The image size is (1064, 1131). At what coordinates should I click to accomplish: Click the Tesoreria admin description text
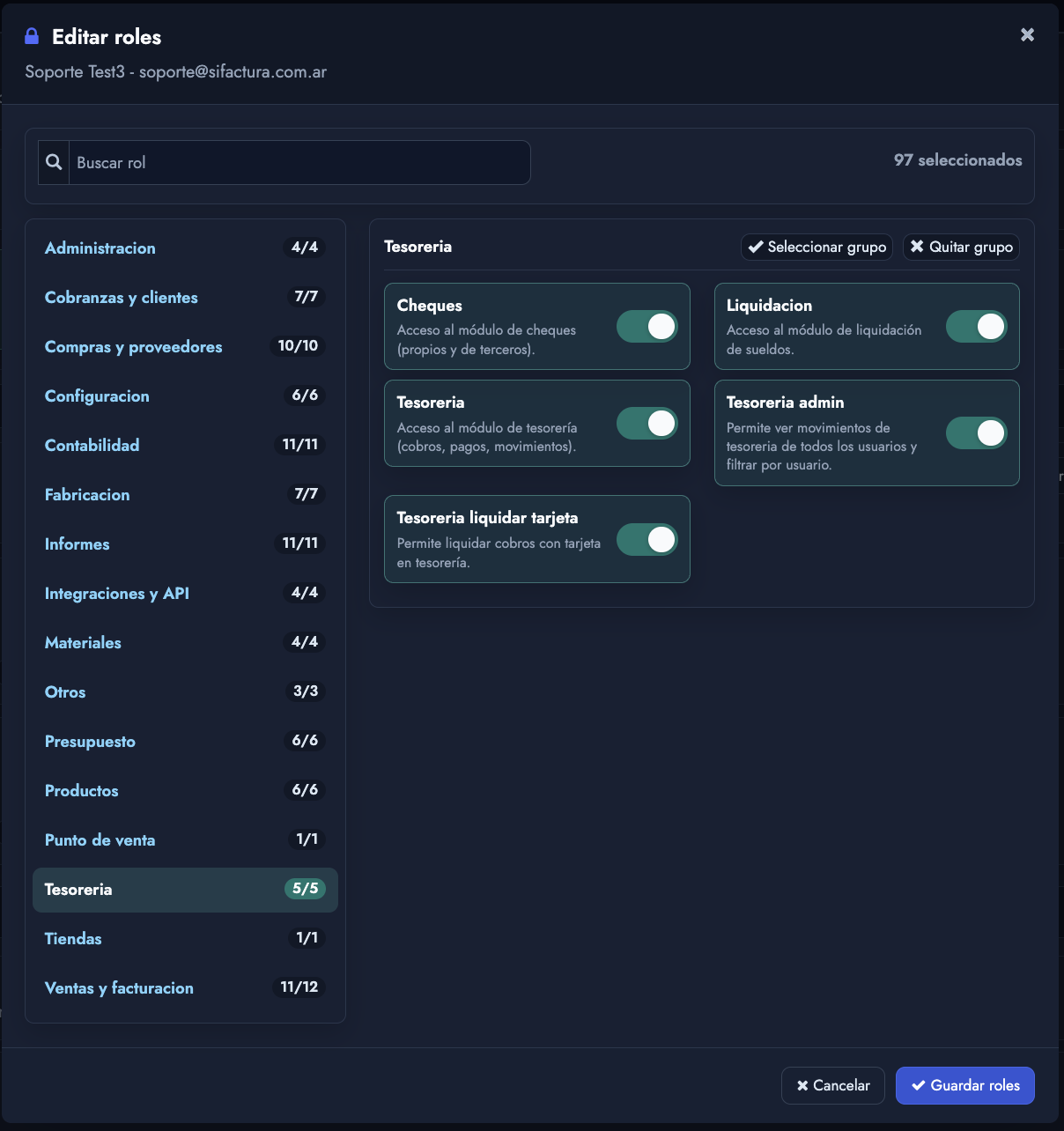click(822, 446)
